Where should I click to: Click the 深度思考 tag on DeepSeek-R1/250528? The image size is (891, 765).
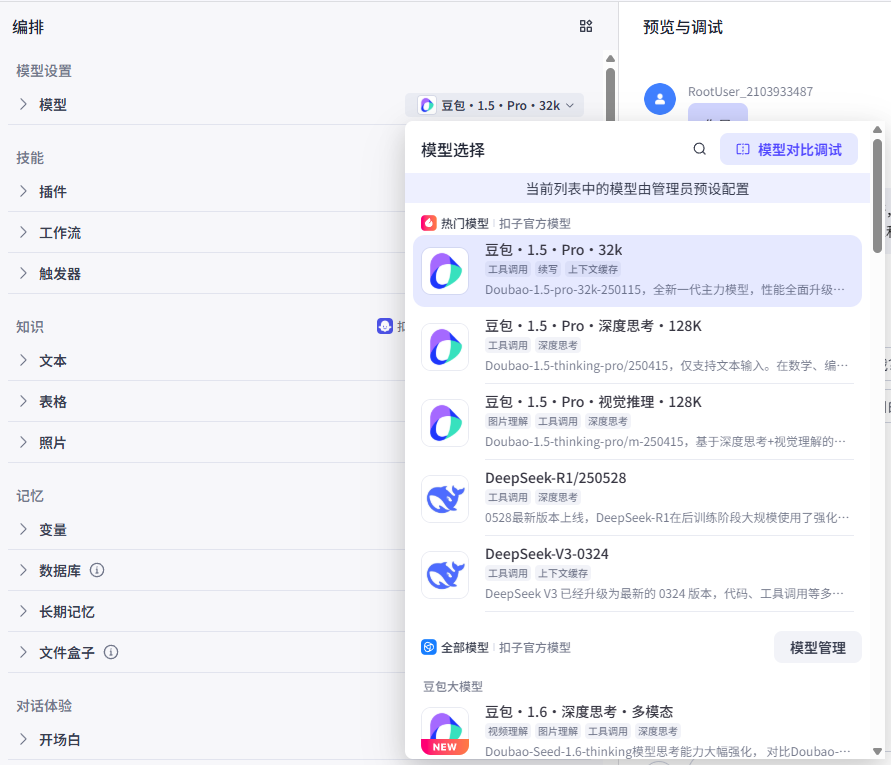(x=557, y=497)
